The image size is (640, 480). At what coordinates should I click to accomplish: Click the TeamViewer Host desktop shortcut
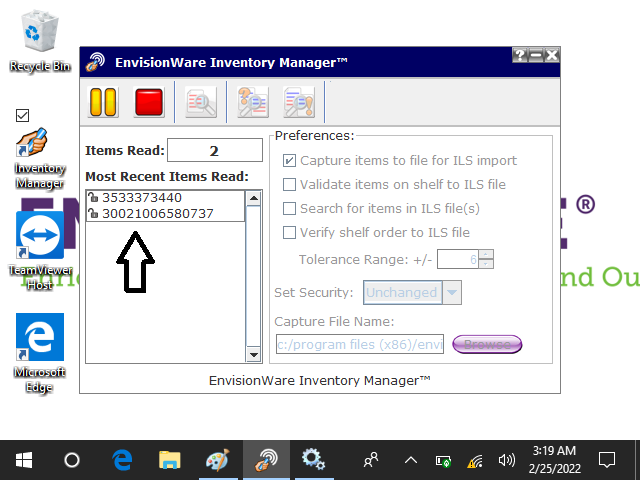click(40, 251)
